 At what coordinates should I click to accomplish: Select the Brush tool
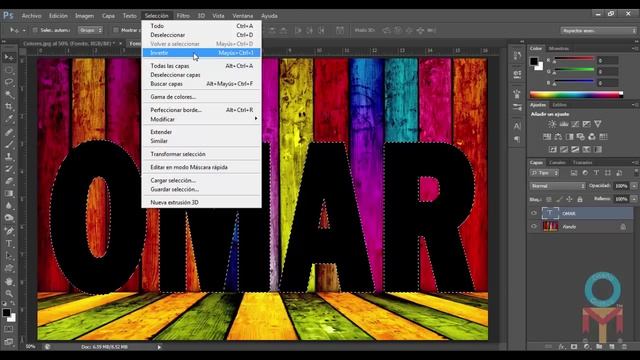pyautogui.click(x=9, y=144)
